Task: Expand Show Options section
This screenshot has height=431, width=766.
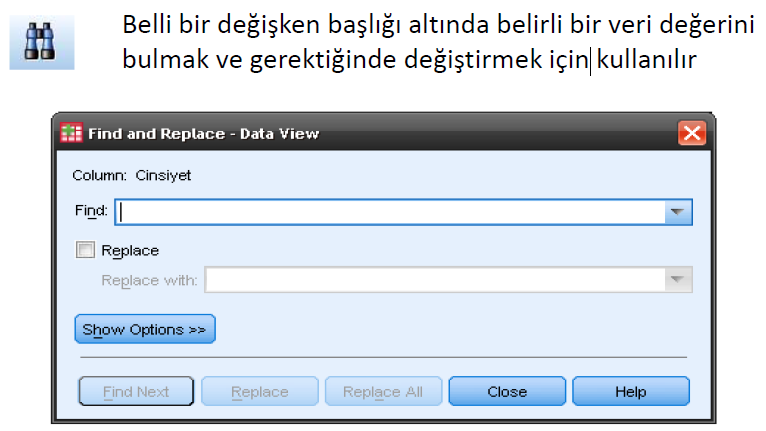Action: [x=145, y=329]
